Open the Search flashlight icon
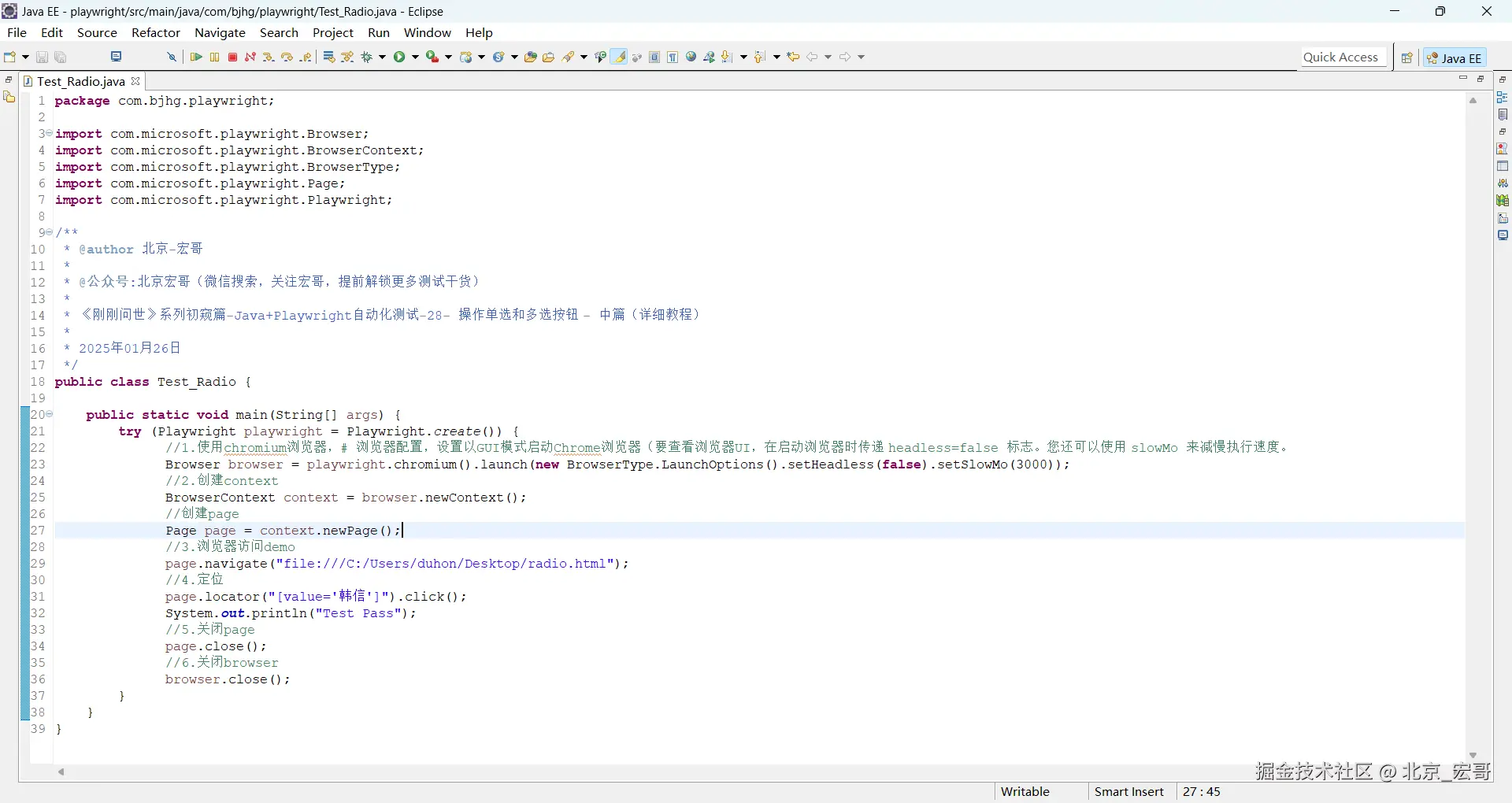This screenshot has height=803, width=1512. 568,57
